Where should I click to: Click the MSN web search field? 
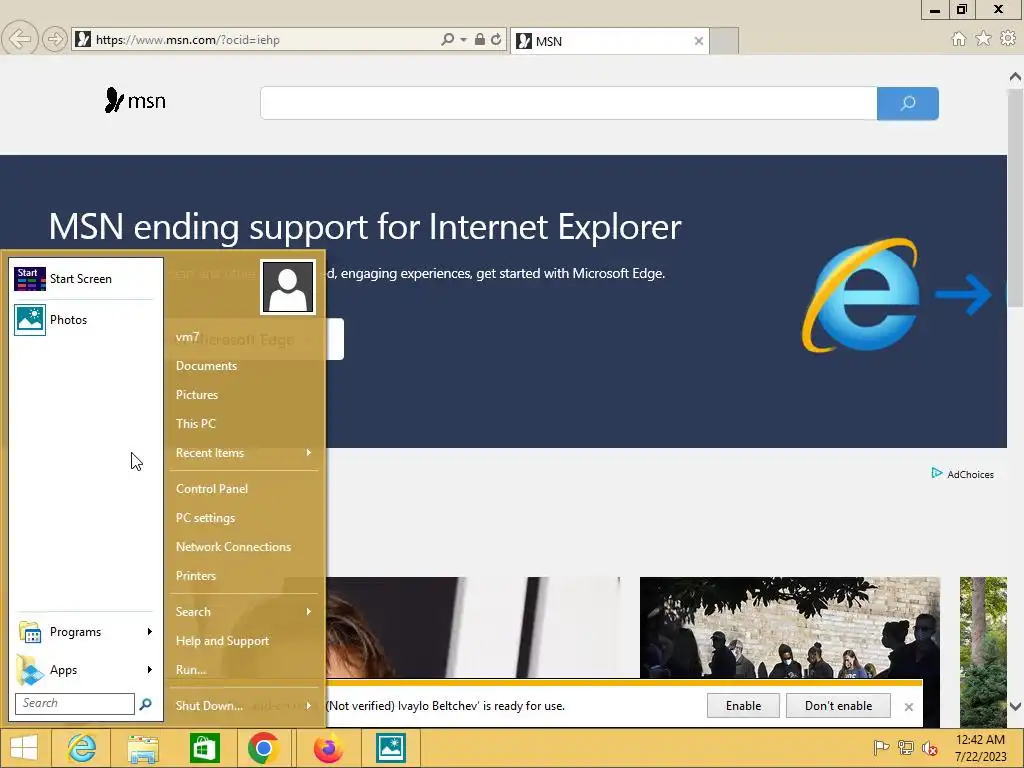(568, 103)
